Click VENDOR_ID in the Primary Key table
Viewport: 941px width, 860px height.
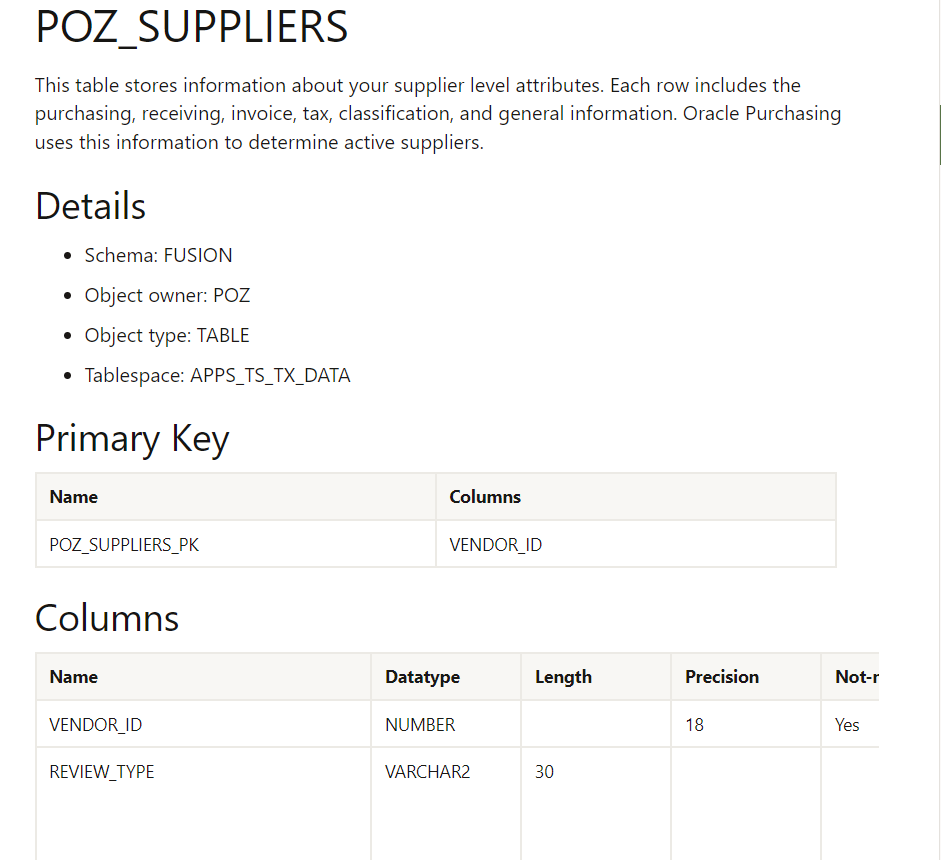[495, 545]
